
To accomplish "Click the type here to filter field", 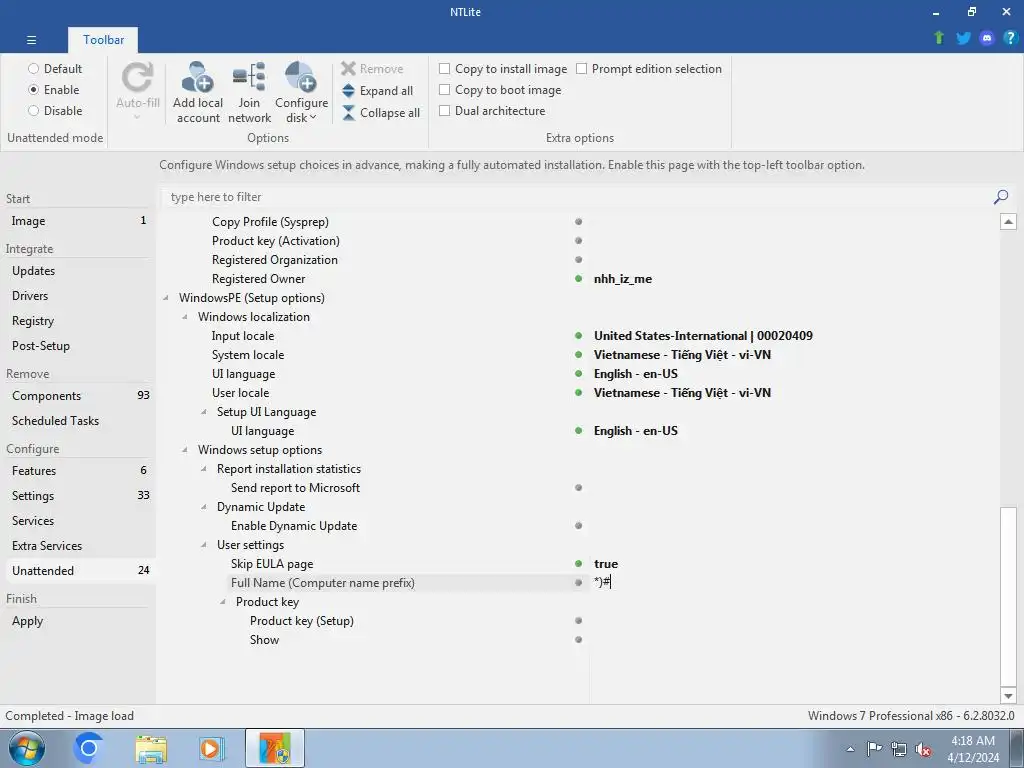I will 575,197.
